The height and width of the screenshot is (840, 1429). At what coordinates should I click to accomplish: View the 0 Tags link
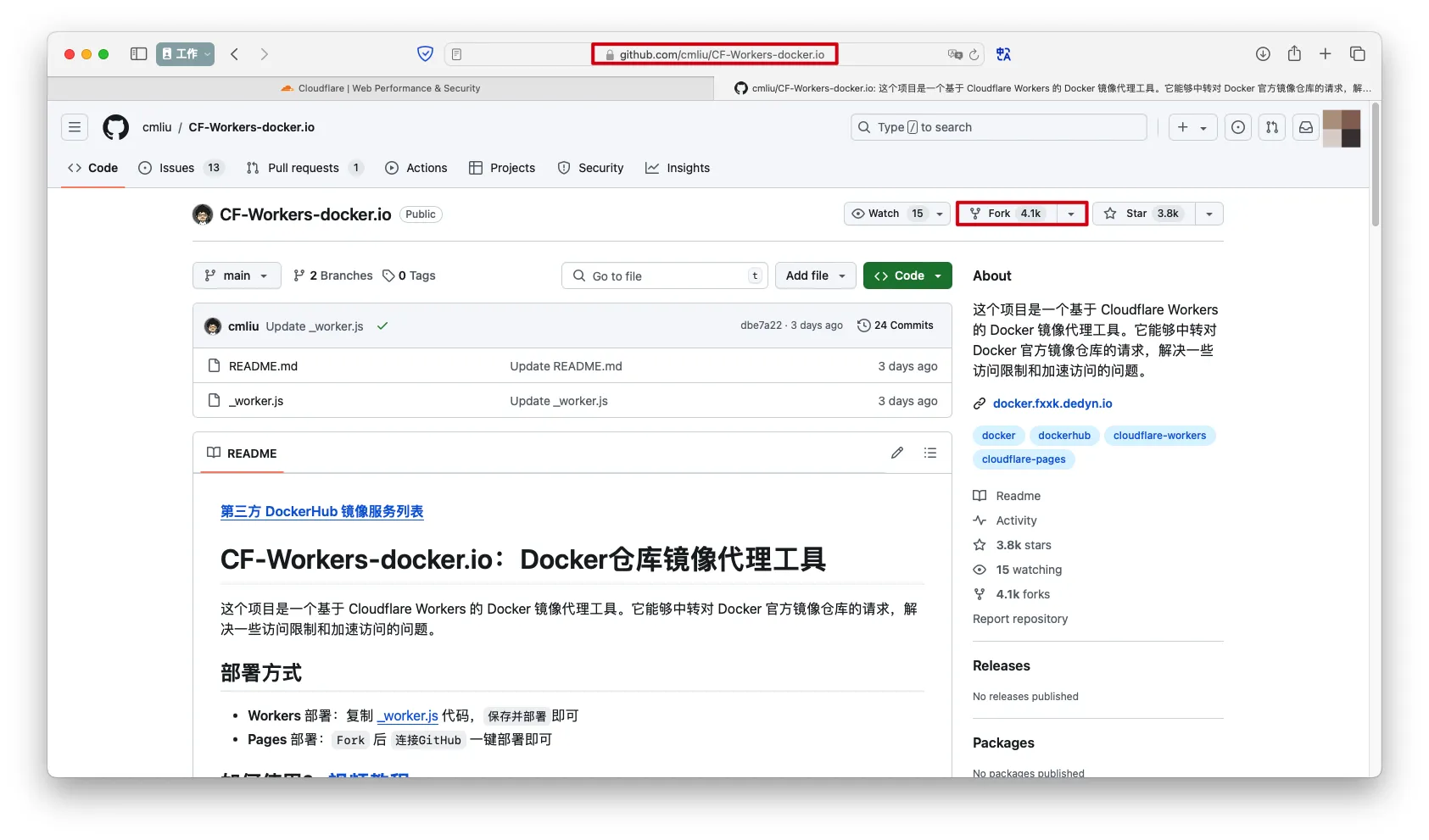coord(409,275)
